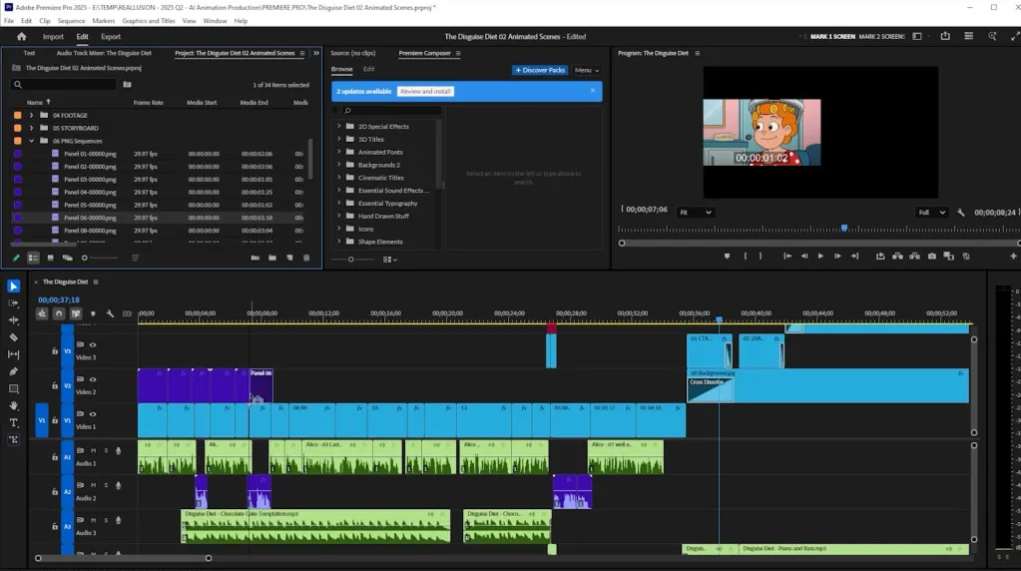The width and height of the screenshot is (1021, 571).
Task: Select the Hand tool
Action: pyautogui.click(x=14, y=406)
